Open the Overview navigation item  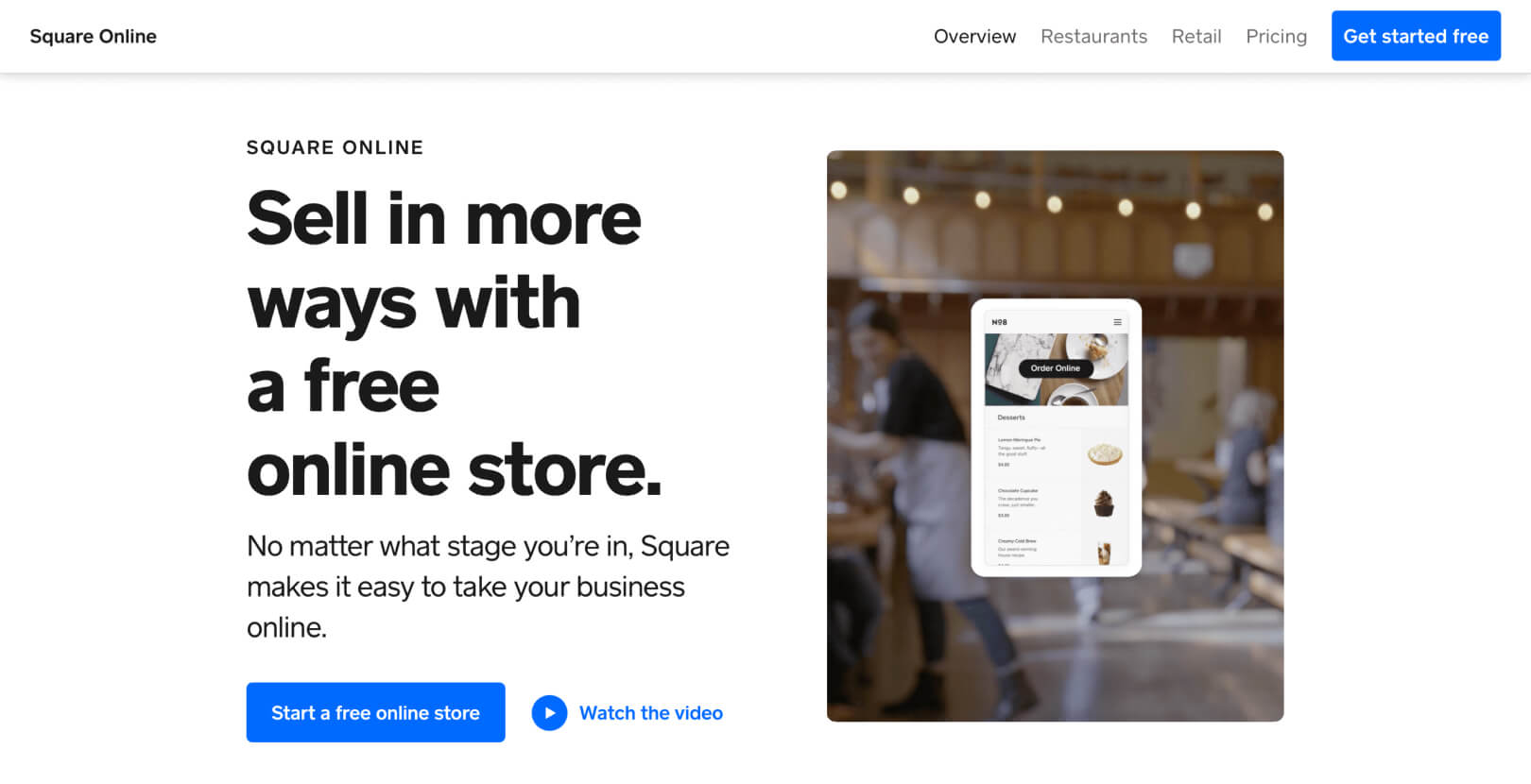click(974, 36)
